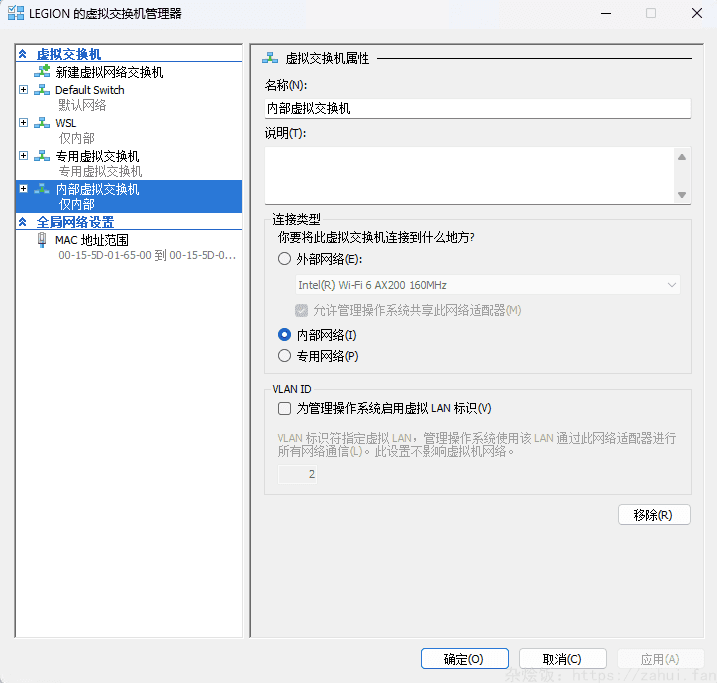Select the 专用网络 radio button
Screen dimensions: 717x683
(x=285, y=356)
